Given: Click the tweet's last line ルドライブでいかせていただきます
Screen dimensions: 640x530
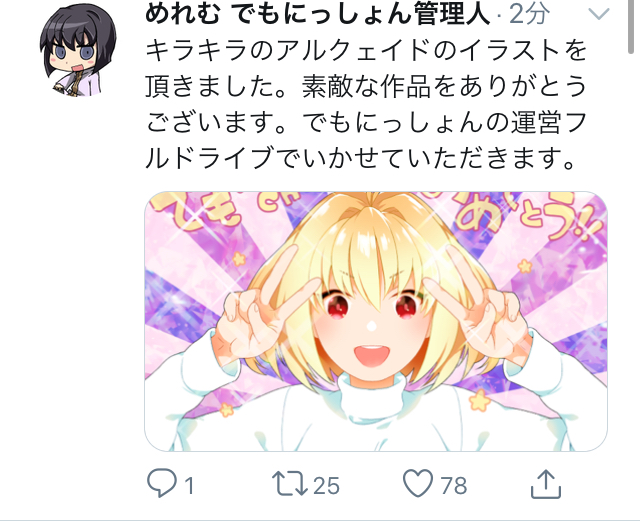Looking at the screenshot, I should point(360,158).
